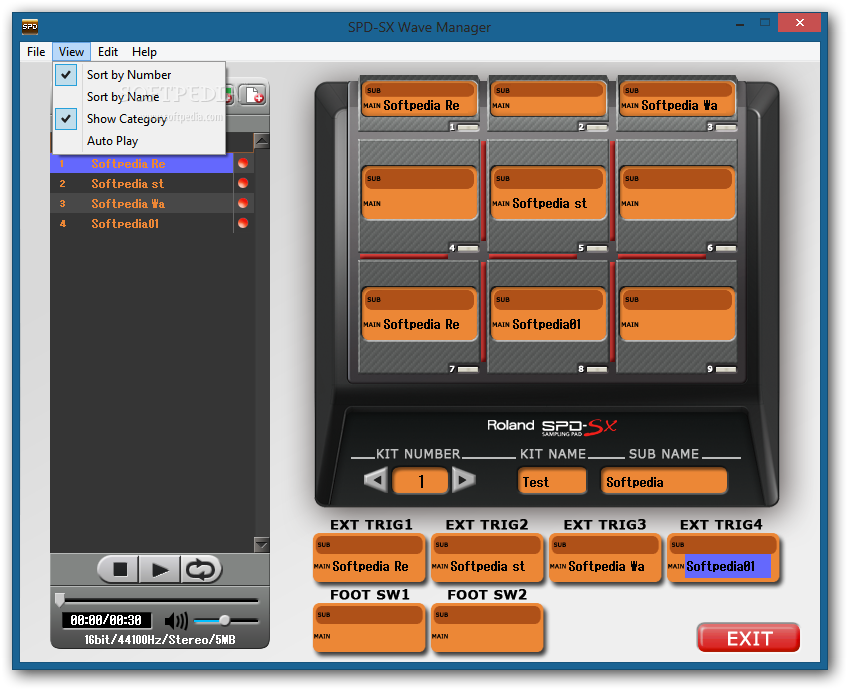The height and width of the screenshot is (690, 848).
Task: Select wave row Softpedia Wa
Action: 142,203
